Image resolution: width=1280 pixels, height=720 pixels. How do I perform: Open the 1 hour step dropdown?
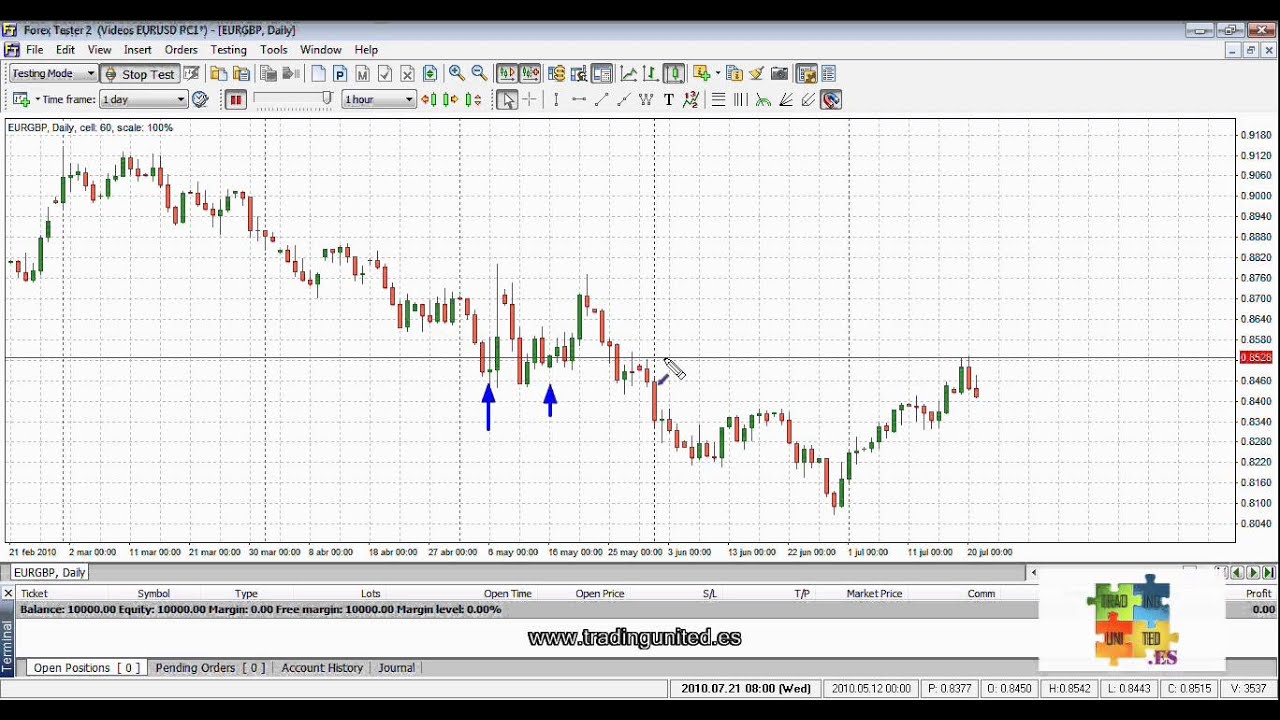point(378,99)
